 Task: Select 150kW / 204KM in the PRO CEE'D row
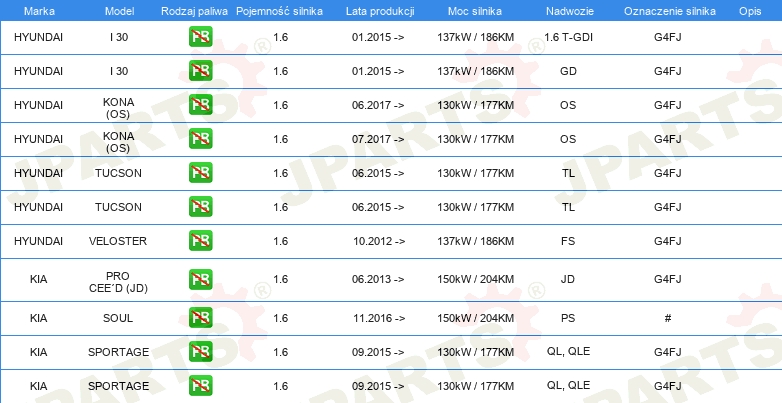[x=475, y=279]
